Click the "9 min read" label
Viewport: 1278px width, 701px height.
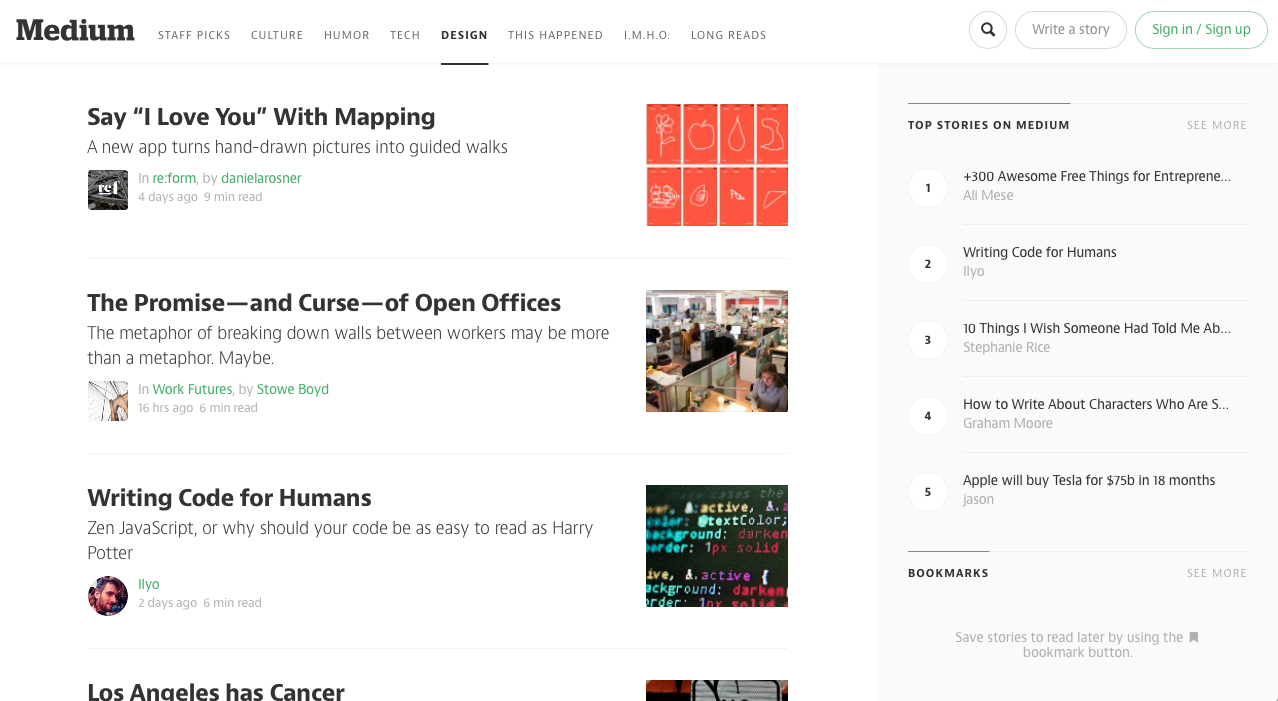click(x=233, y=197)
